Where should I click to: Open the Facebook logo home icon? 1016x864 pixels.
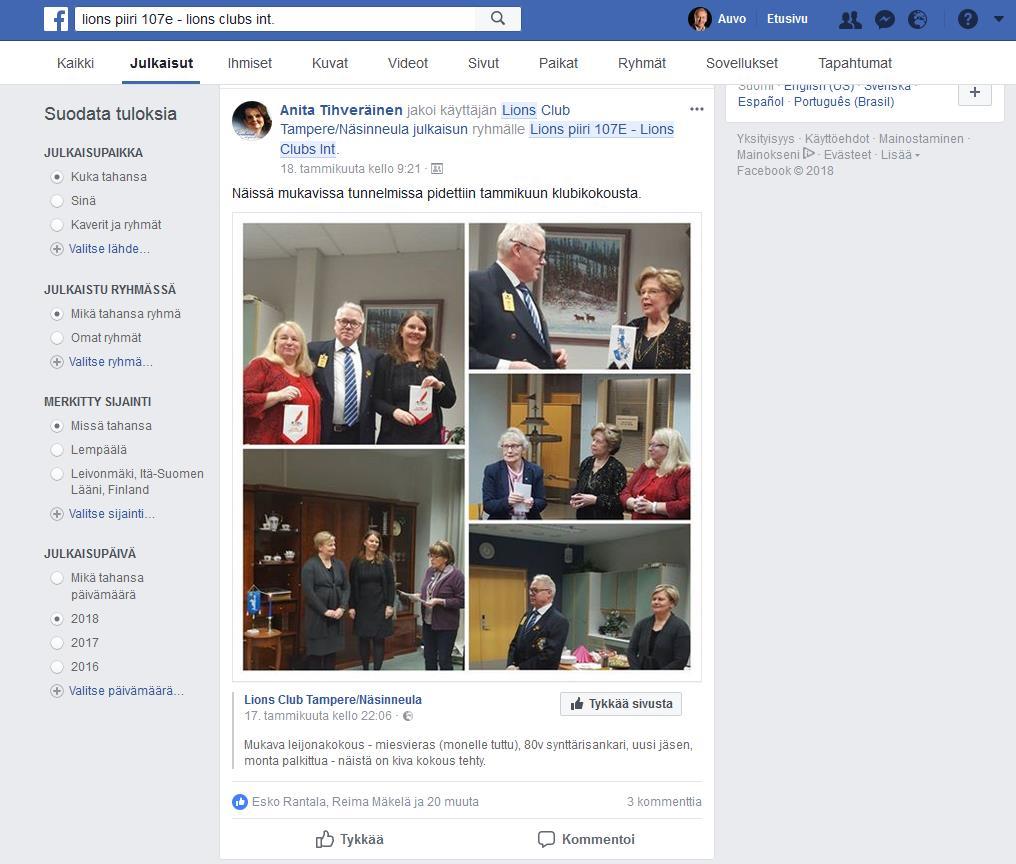coord(56,19)
